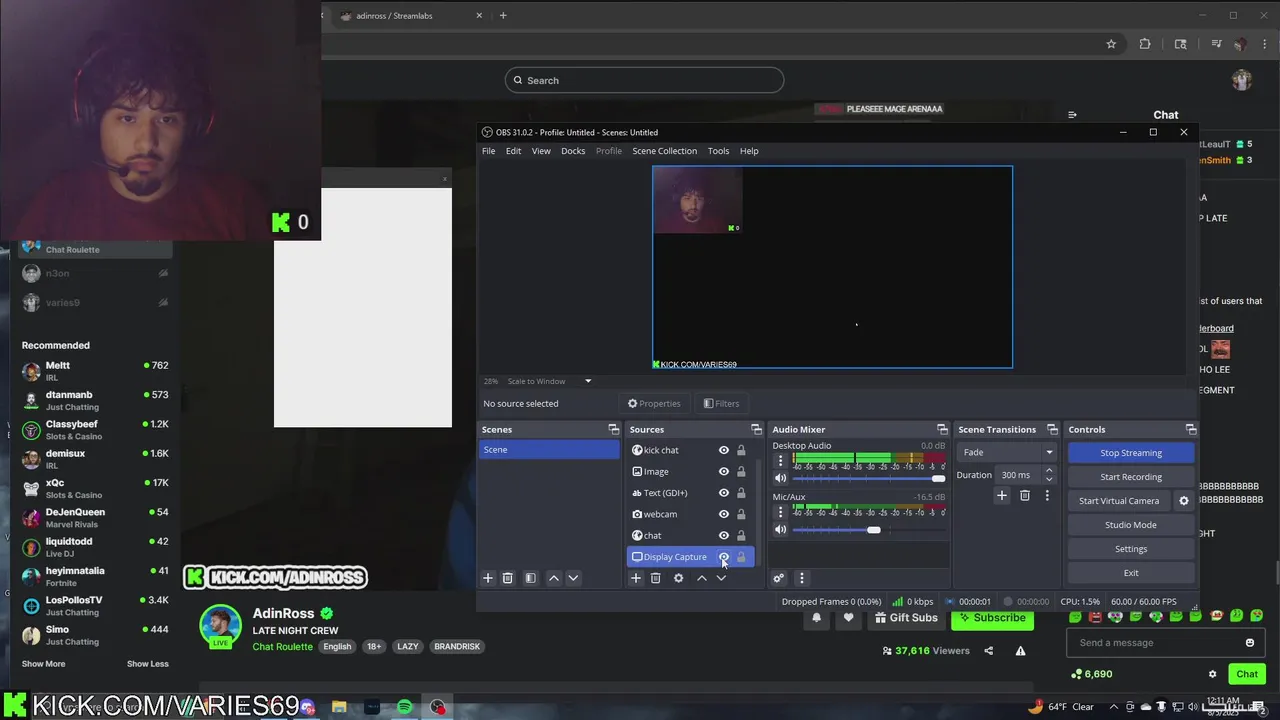The width and height of the screenshot is (1280, 720).
Task: Open OBS icon in the taskbar
Action: (437, 707)
